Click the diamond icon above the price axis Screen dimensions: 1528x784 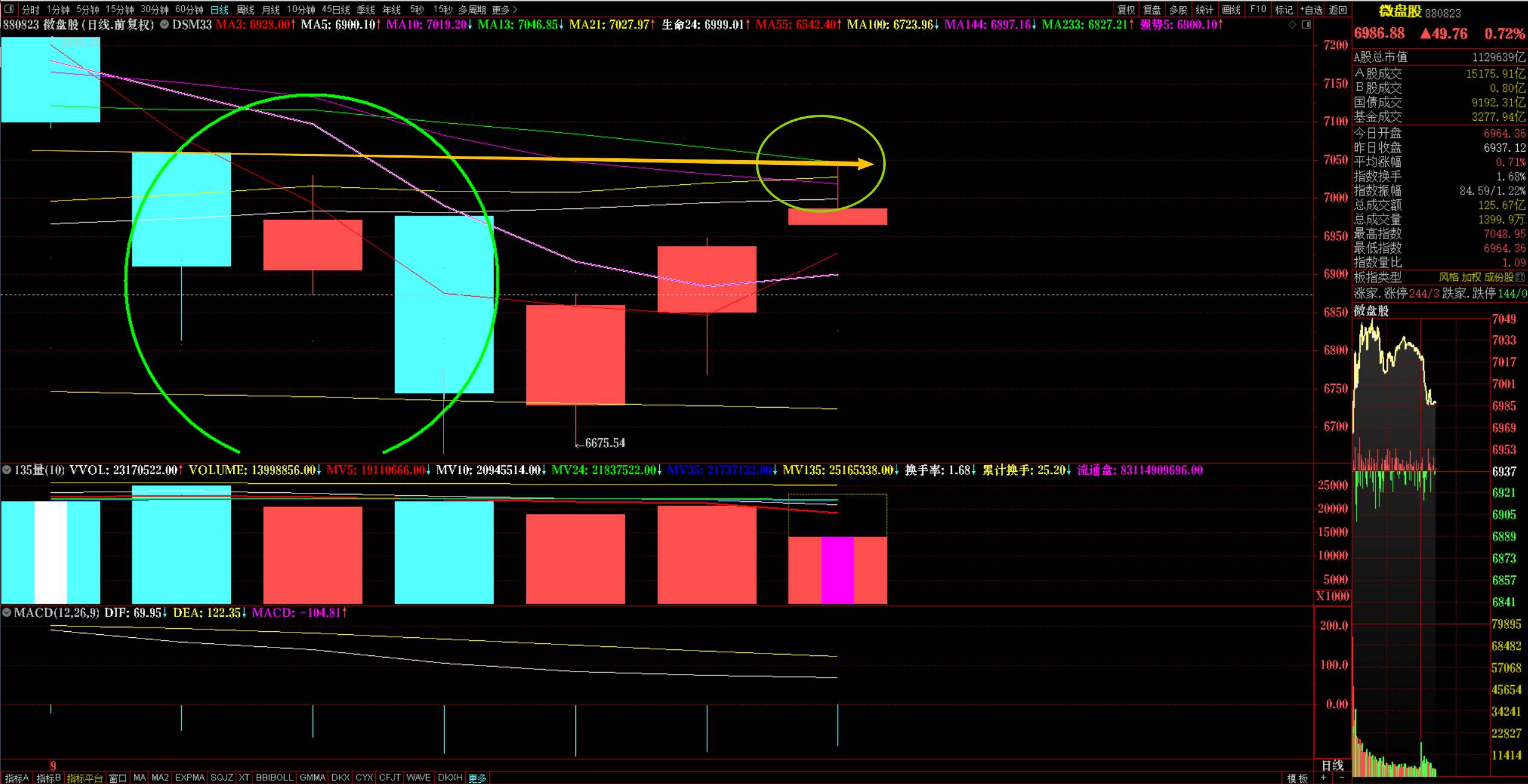pyautogui.click(x=1292, y=25)
